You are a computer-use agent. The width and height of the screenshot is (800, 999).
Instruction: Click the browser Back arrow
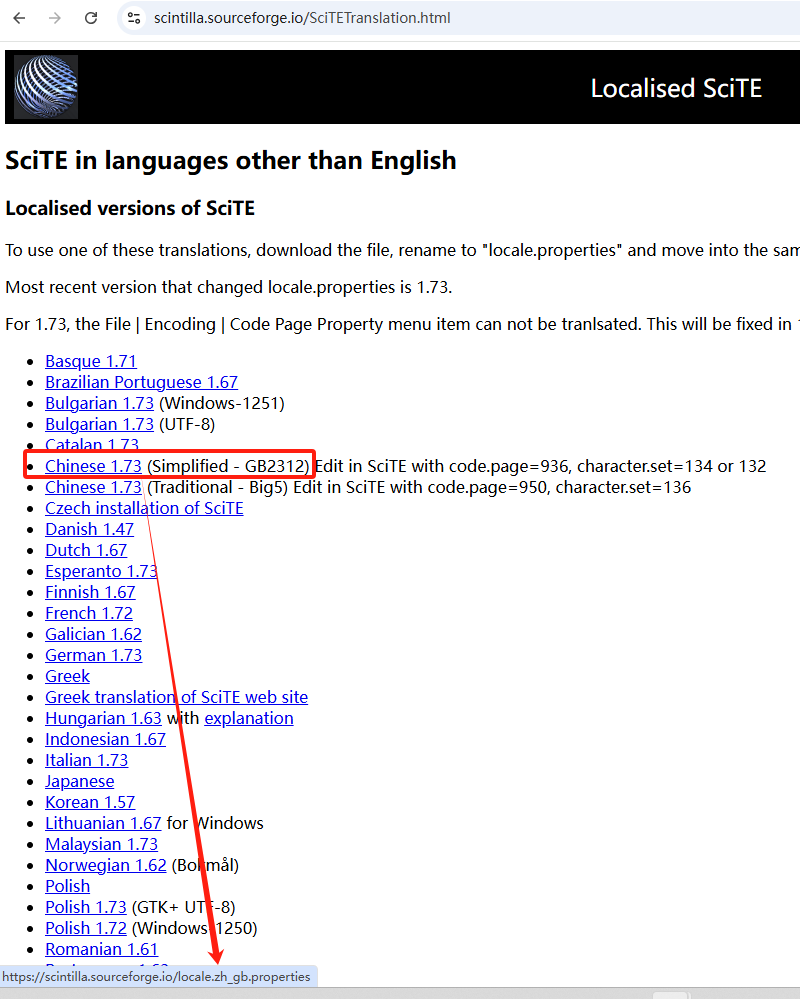19,18
